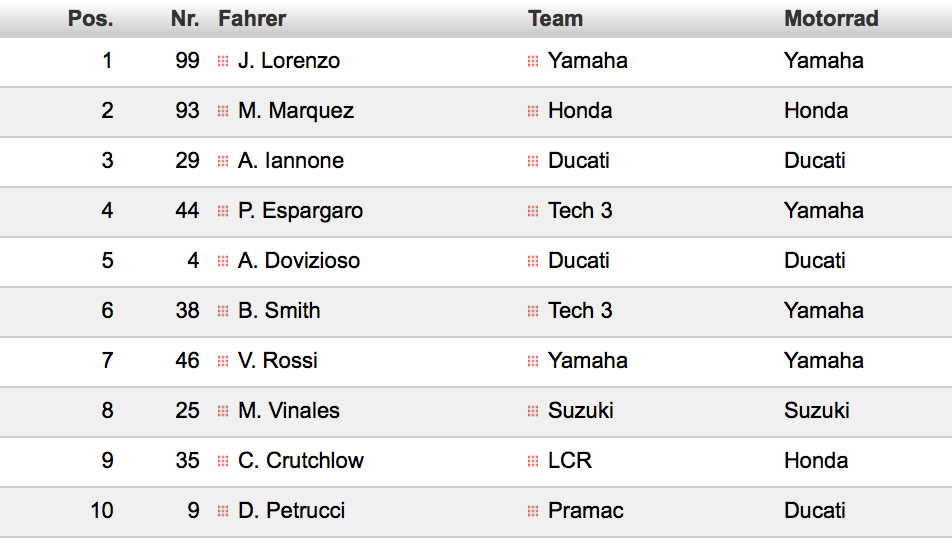Click the icon before Tech 3 in B. Smith's row
The width and height of the screenshot is (952, 540).
click(x=533, y=311)
